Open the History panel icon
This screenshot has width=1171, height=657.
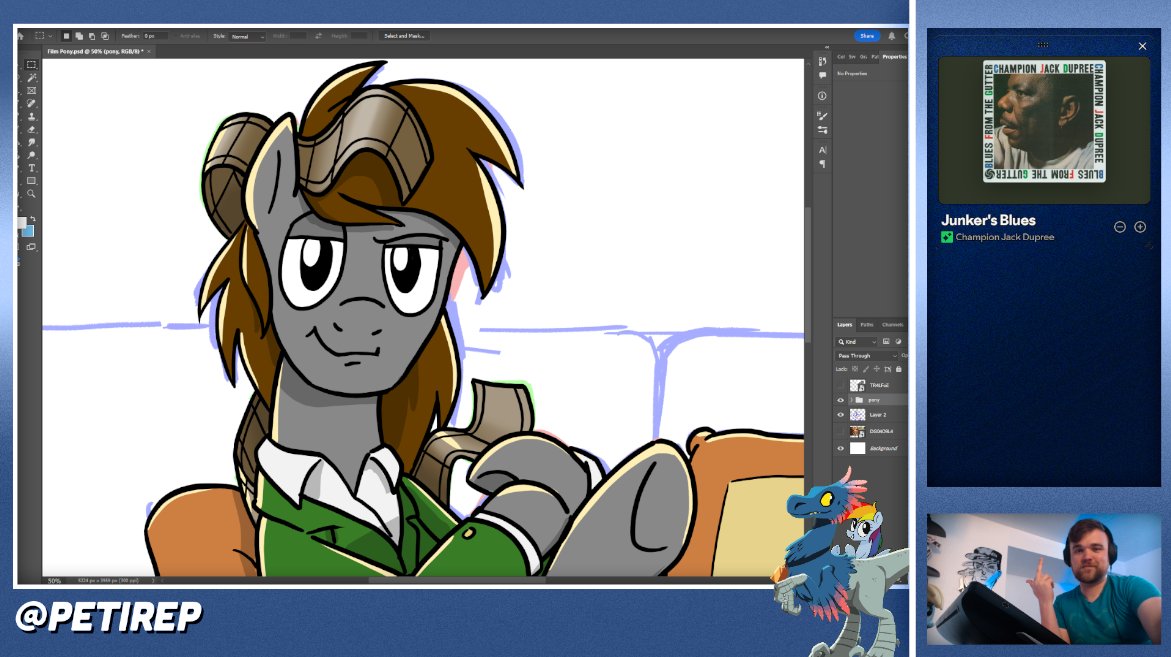coord(822,61)
